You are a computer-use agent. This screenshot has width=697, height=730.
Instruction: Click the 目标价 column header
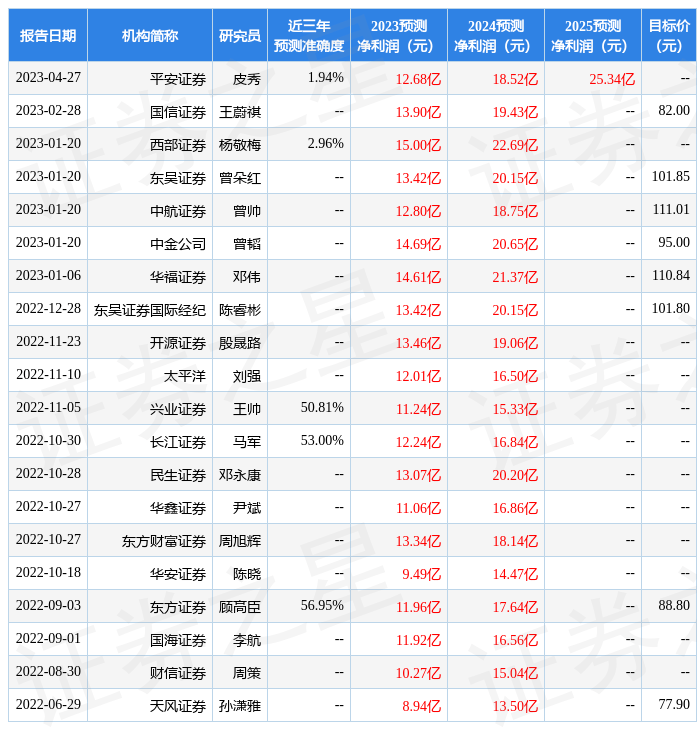[669, 36]
